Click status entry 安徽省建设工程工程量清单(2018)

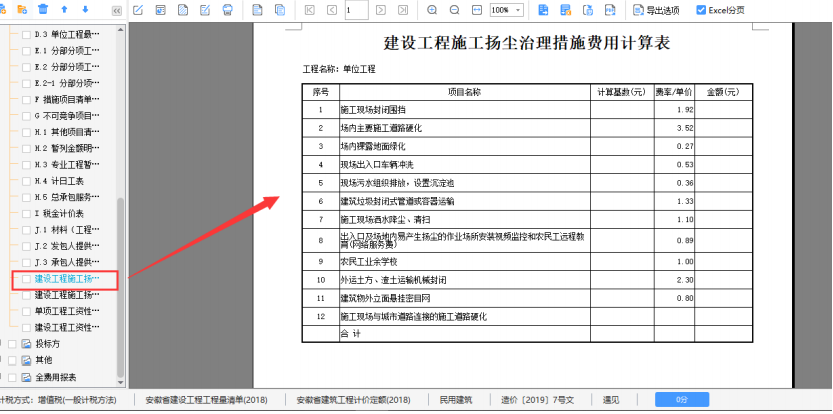coord(207,400)
